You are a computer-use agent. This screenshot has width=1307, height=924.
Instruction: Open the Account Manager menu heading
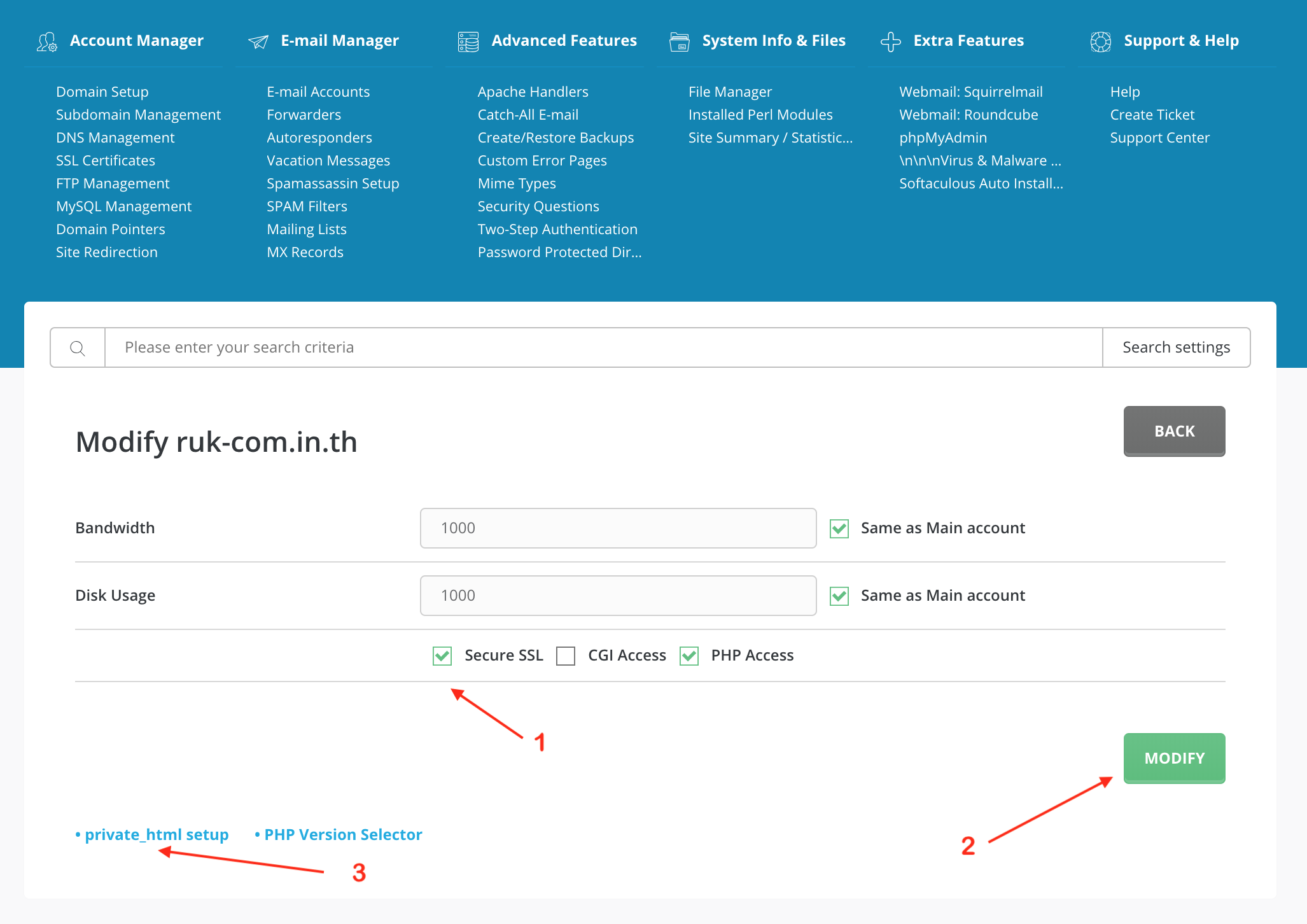coord(137,41)
